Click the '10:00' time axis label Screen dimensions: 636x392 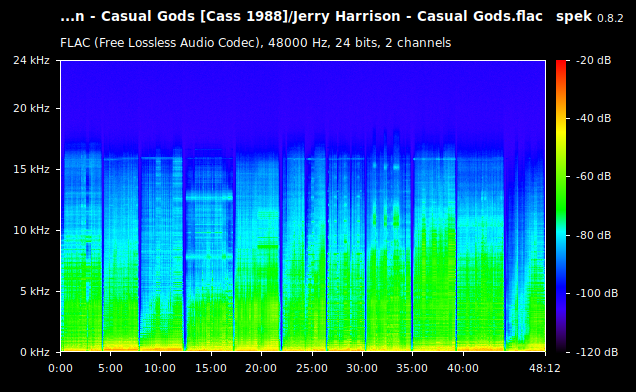[160, 368]
